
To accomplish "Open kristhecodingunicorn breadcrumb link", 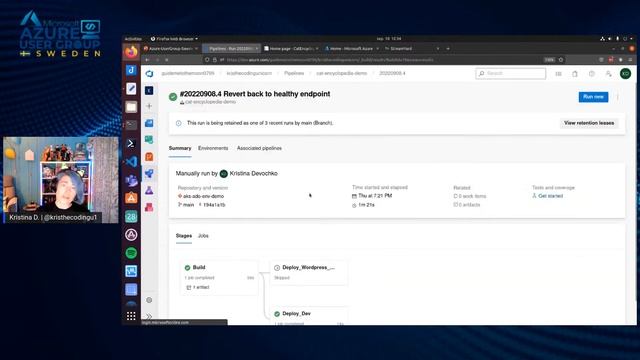I will 249,73.
